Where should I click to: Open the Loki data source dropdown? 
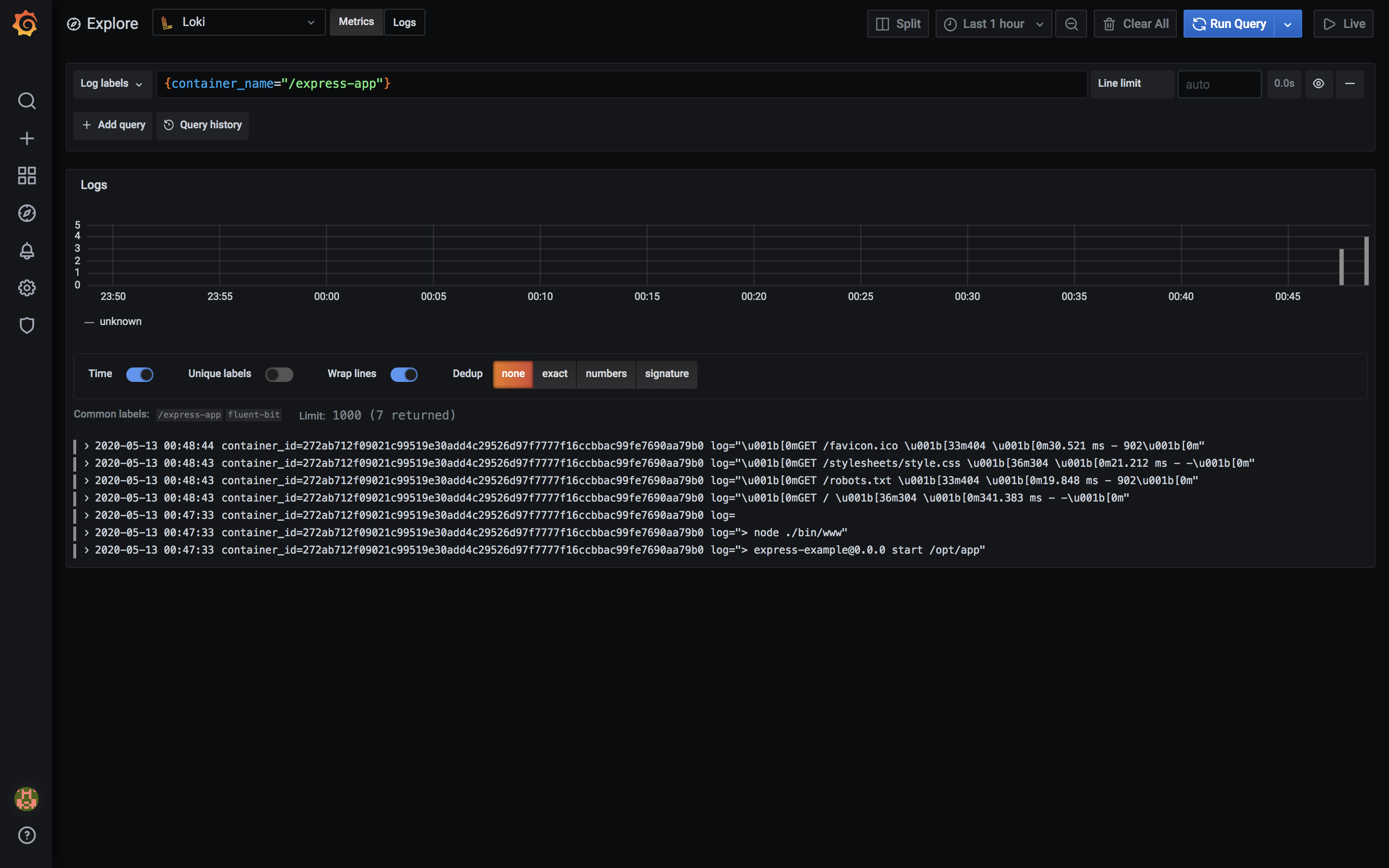[x=239, y=22]
